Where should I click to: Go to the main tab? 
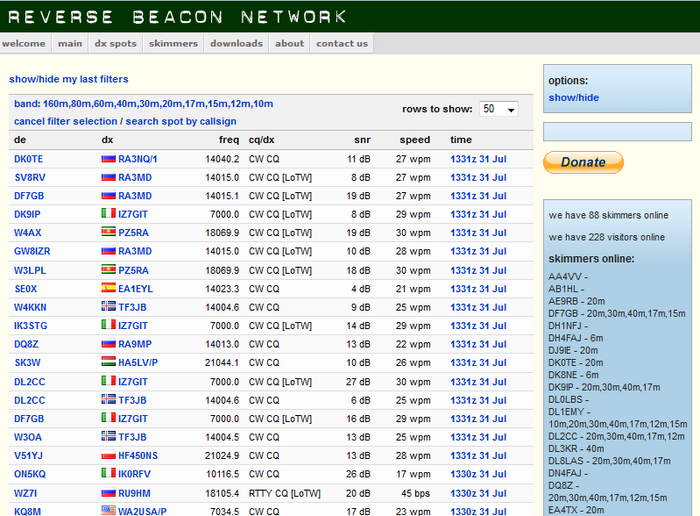pyautogui.click(x=70, y=43)
